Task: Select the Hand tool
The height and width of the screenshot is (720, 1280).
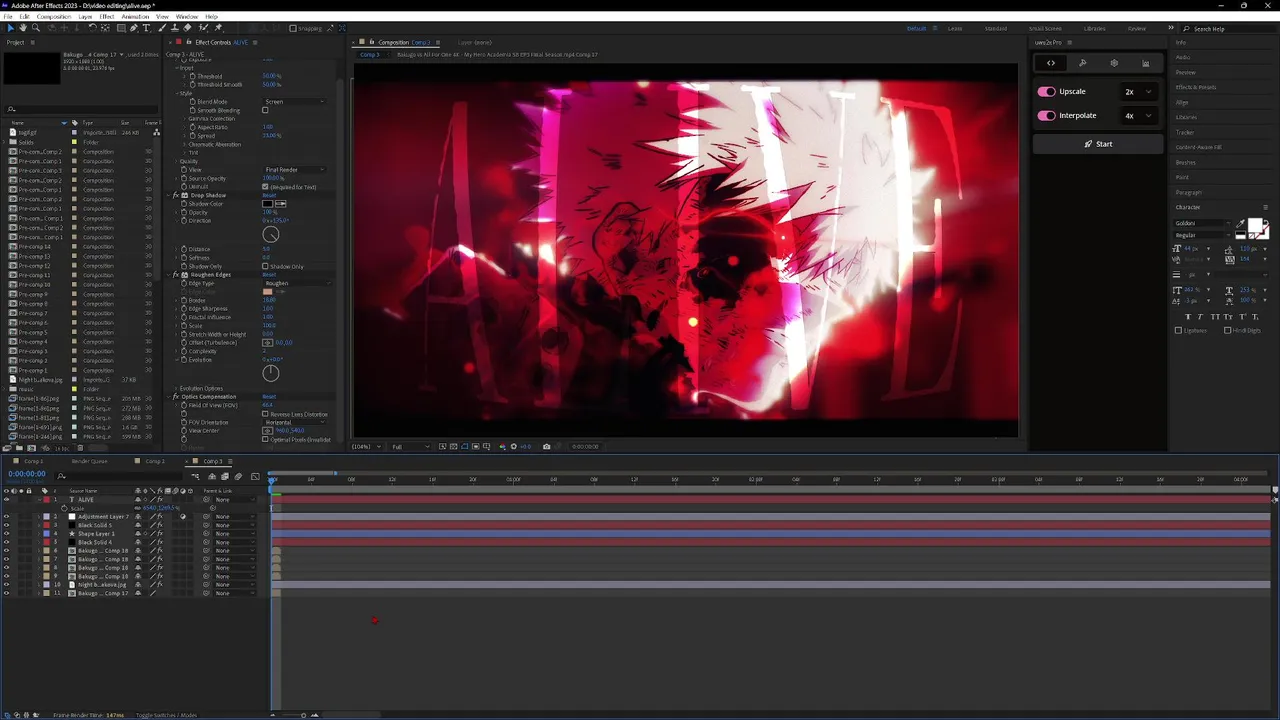Action: point(23,28)
